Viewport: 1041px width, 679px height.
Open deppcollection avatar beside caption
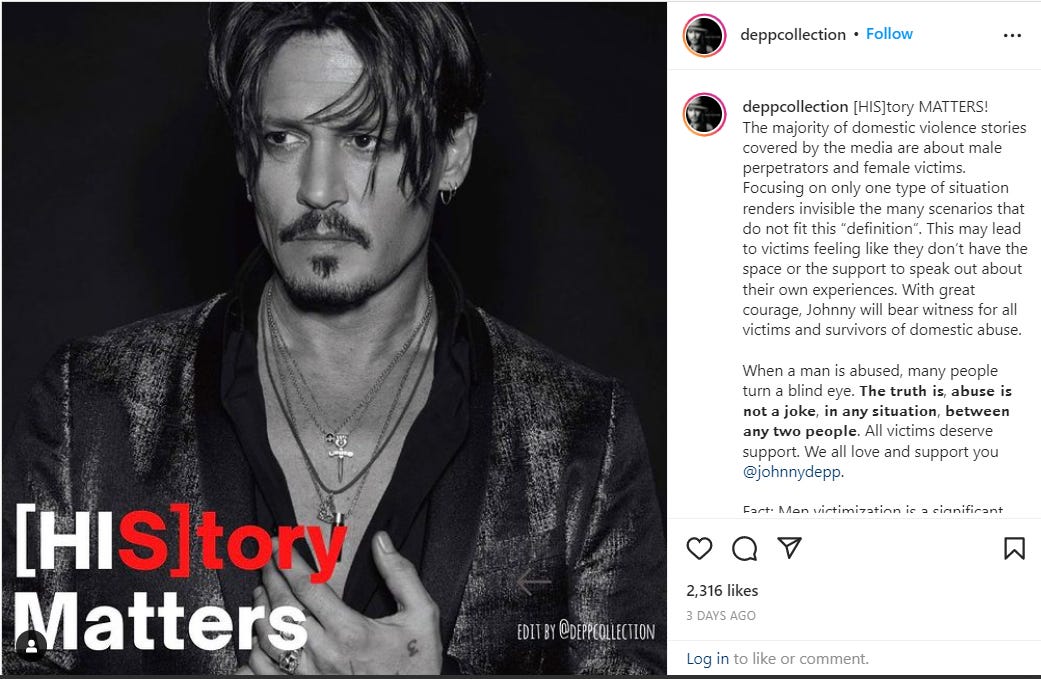click(704, 114)
